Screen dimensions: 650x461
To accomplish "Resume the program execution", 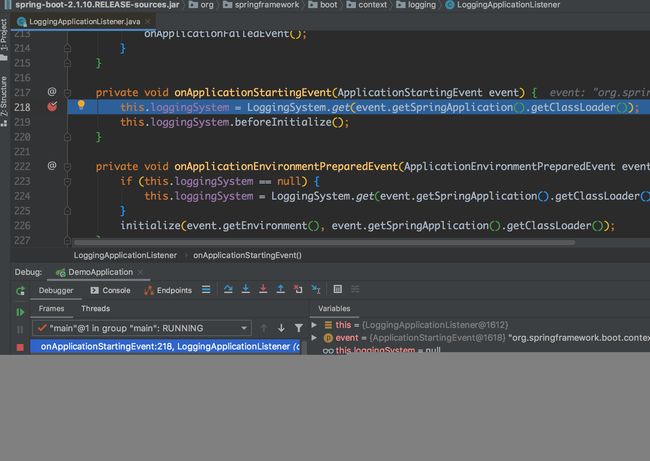I will click(x=20, y=312).
